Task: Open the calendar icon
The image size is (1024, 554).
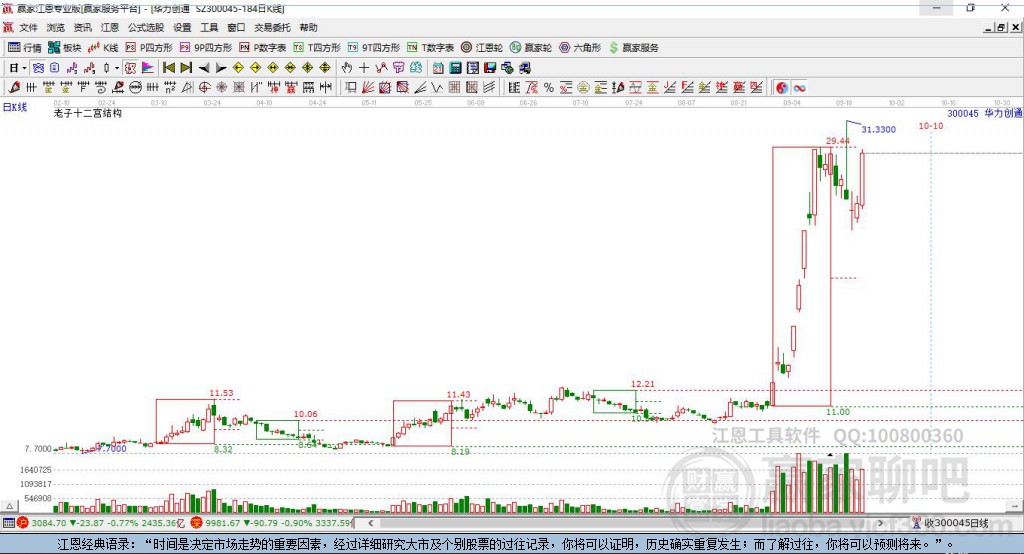Action: click(x=438, y=68)
